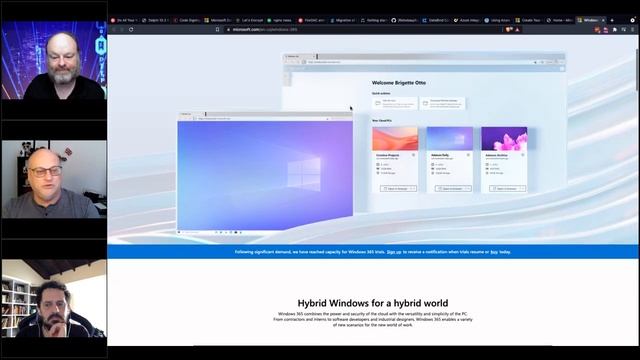This screenshot has width=640, height=360.
Task: Switch to the nginx news tab
Action: [280, 20]
